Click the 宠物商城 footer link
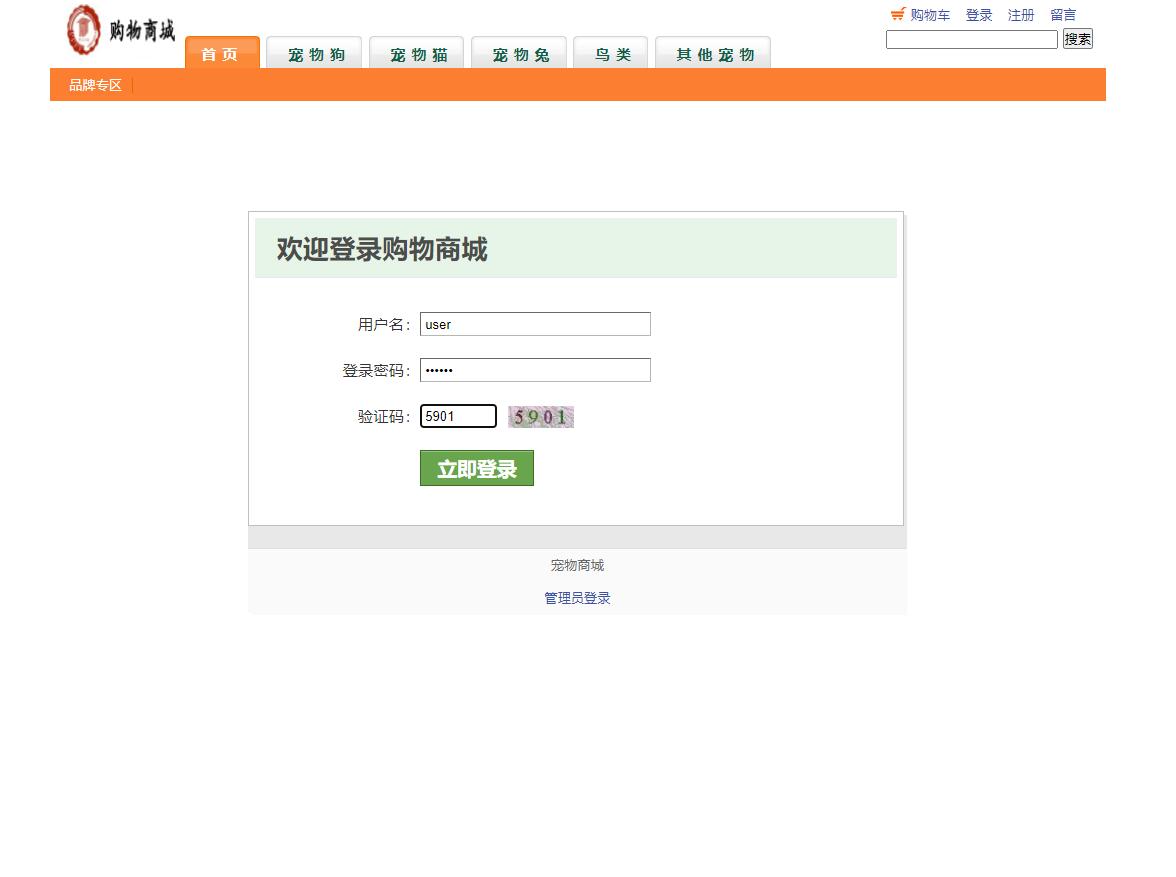The width and height of the screenshot is (1176, 877). click(x=576, y=565)
